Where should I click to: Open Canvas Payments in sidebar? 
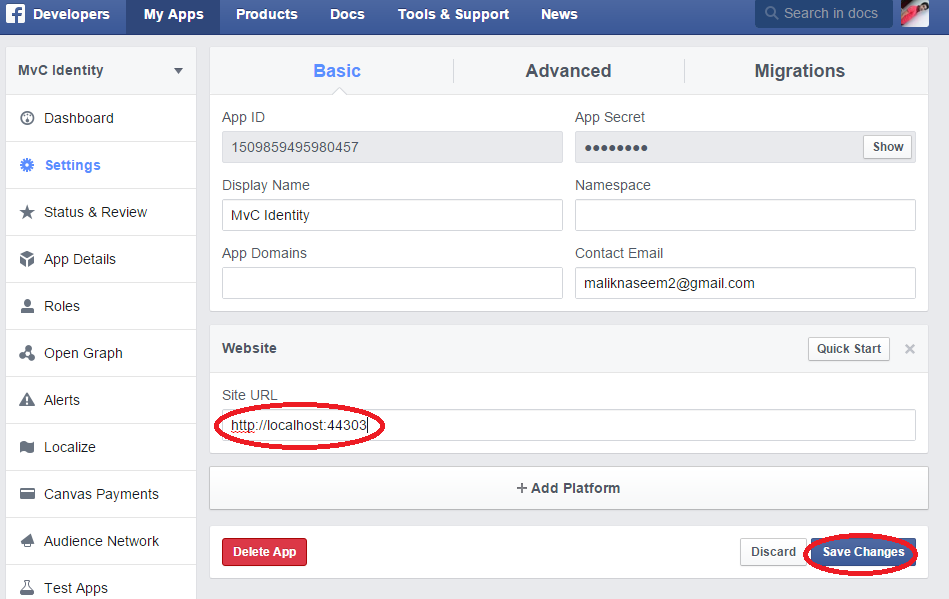click(x=101, y=494)
